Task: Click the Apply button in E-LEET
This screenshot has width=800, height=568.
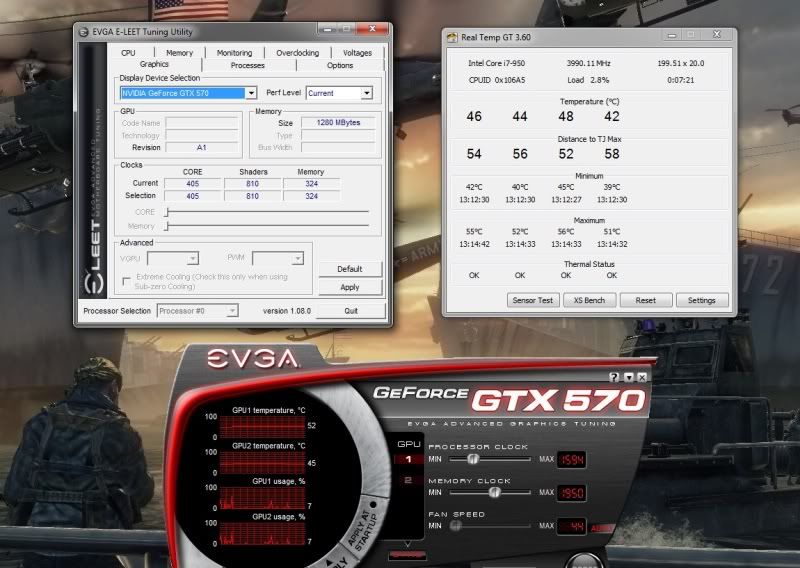Action: [350, 287]
